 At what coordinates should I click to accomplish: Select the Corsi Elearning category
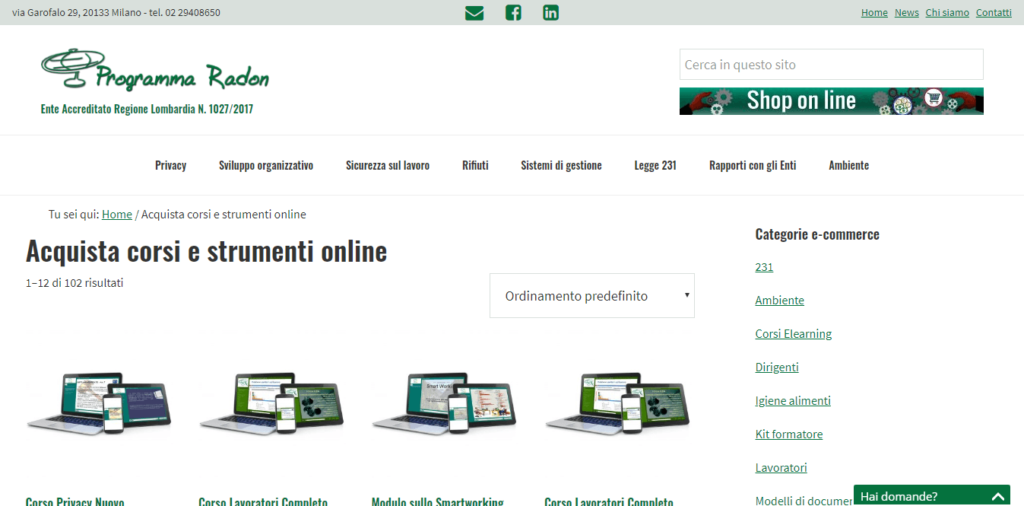[x=793, y=334]
